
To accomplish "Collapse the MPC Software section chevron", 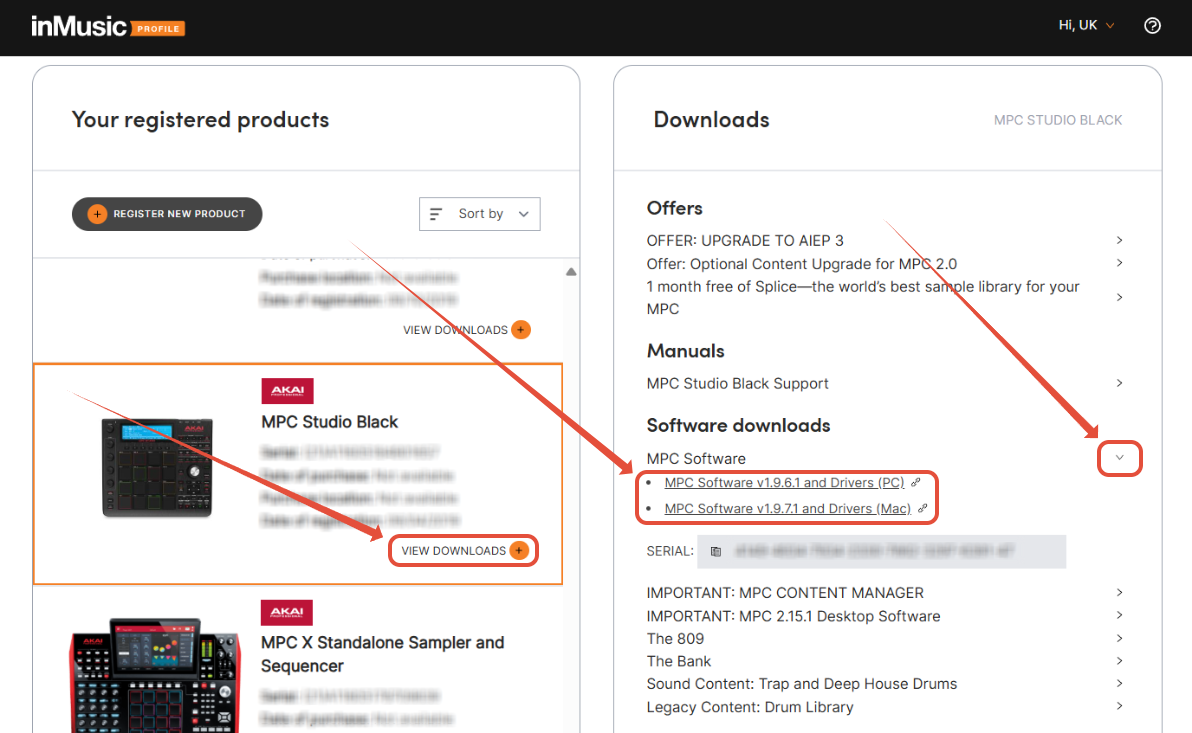I will click(x=1120, y=458).
